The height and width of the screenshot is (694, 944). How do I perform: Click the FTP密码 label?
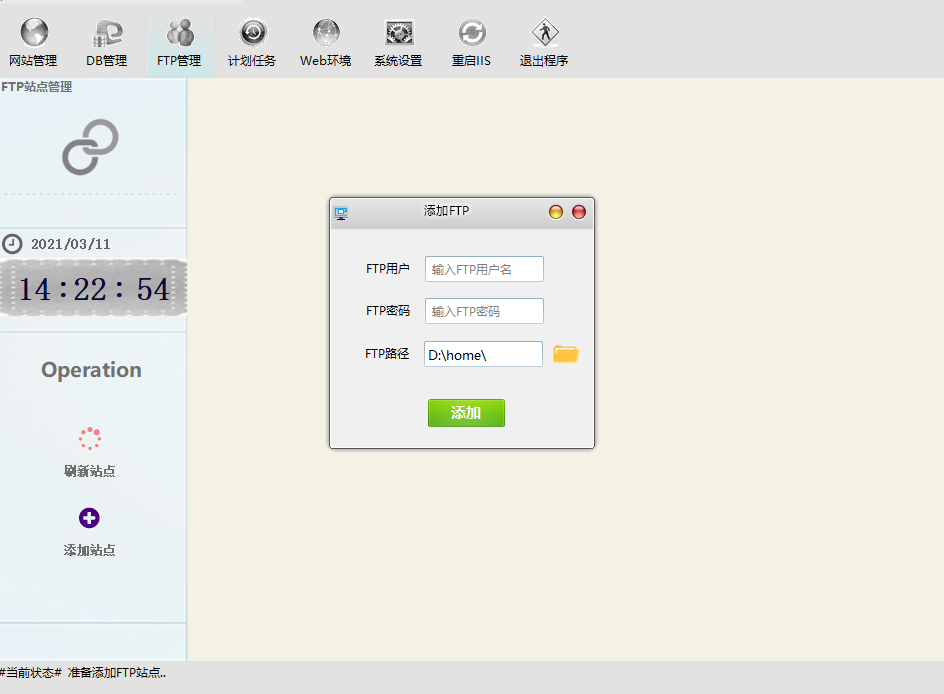tap(388, 311)
